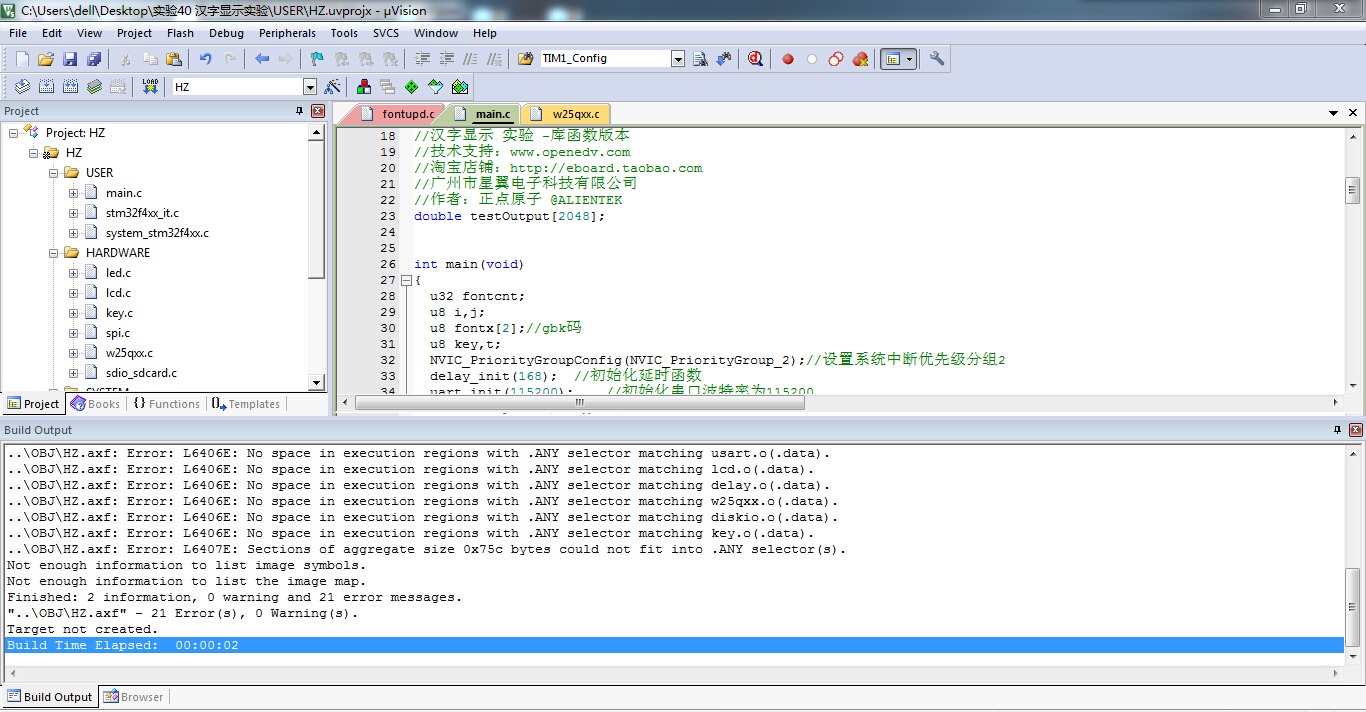Screen dimensions: 1366x712
Task: Download code to flash with LOAD icon
Action: pyautogui.click(x=150, y=87)
